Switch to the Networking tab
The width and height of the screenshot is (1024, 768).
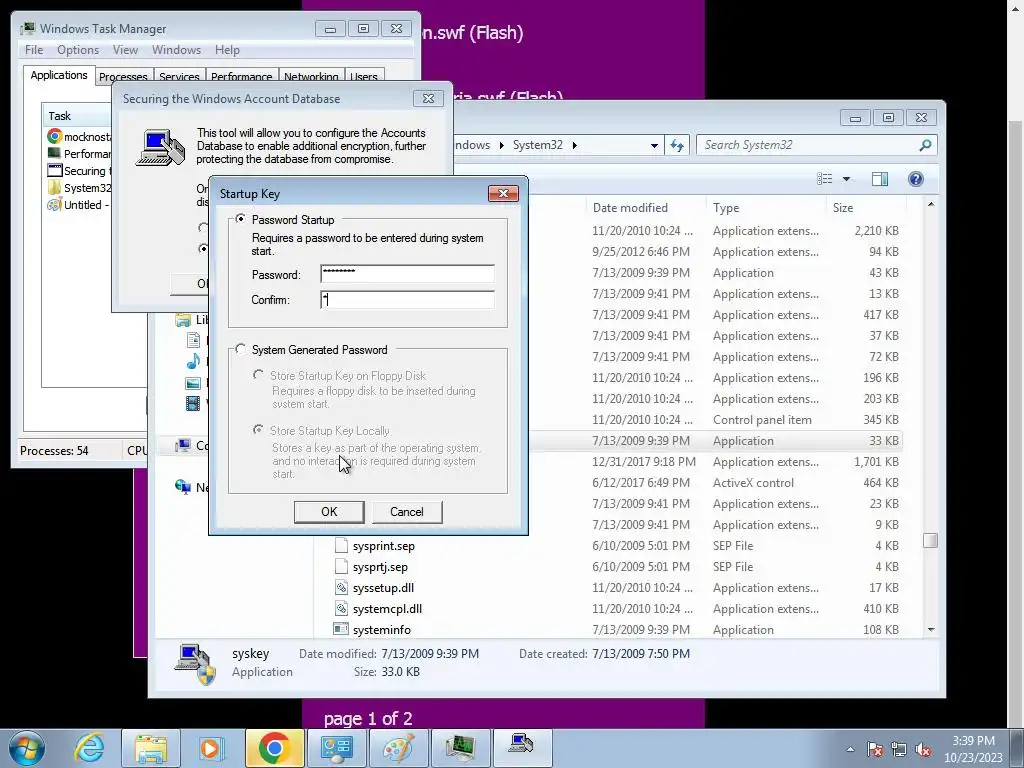311,76
